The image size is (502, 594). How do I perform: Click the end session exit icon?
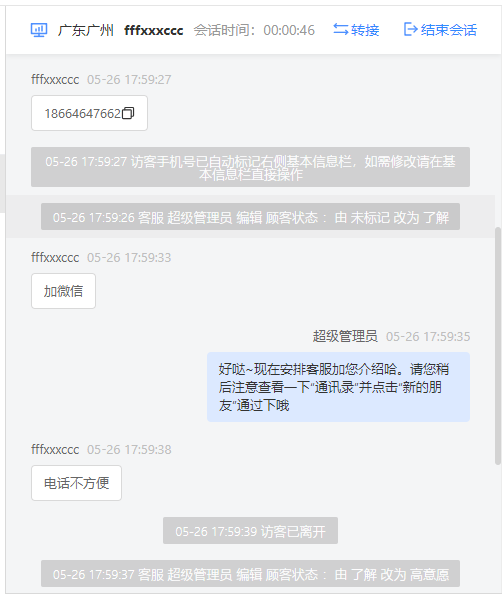point(411,30)
